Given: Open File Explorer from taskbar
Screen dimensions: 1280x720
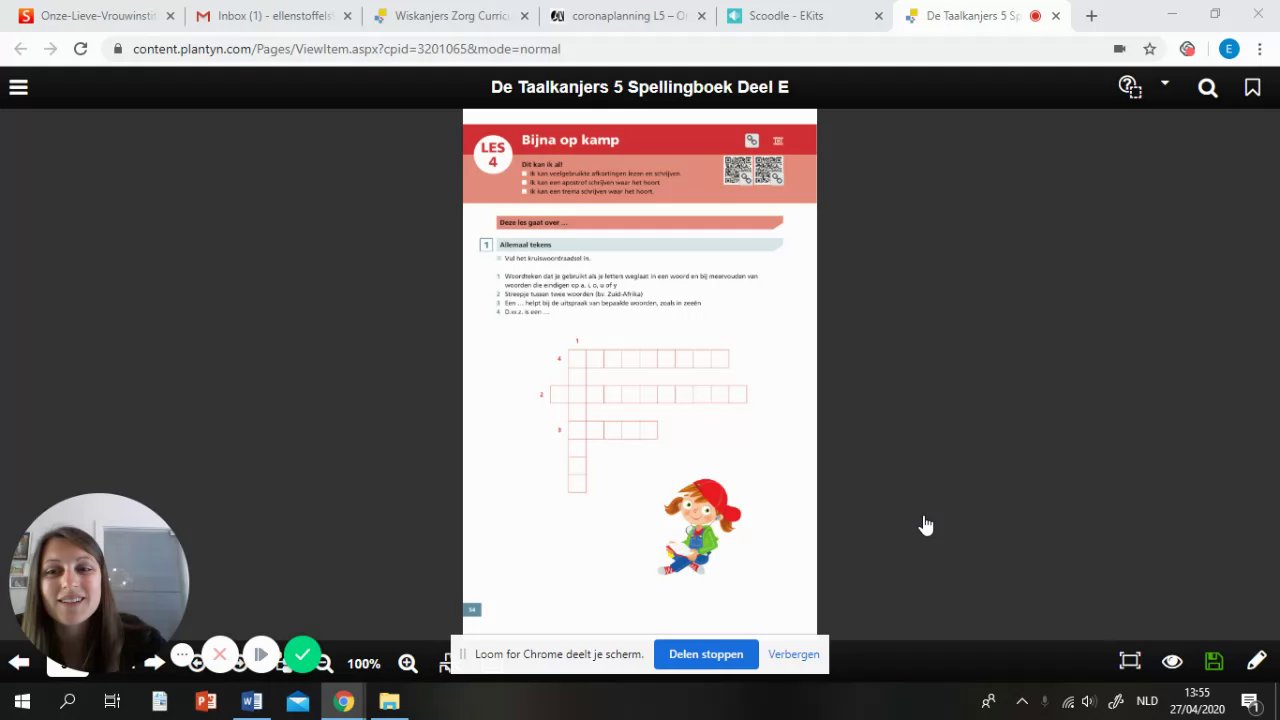Looking at the screenshot, I should tap(389, 701).
